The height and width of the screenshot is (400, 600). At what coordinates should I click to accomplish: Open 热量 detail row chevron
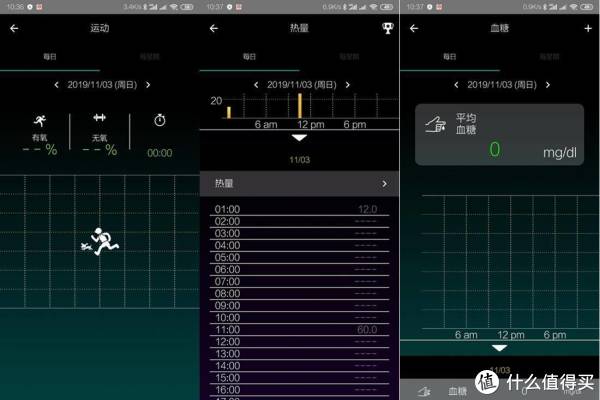tap(385, 184)
